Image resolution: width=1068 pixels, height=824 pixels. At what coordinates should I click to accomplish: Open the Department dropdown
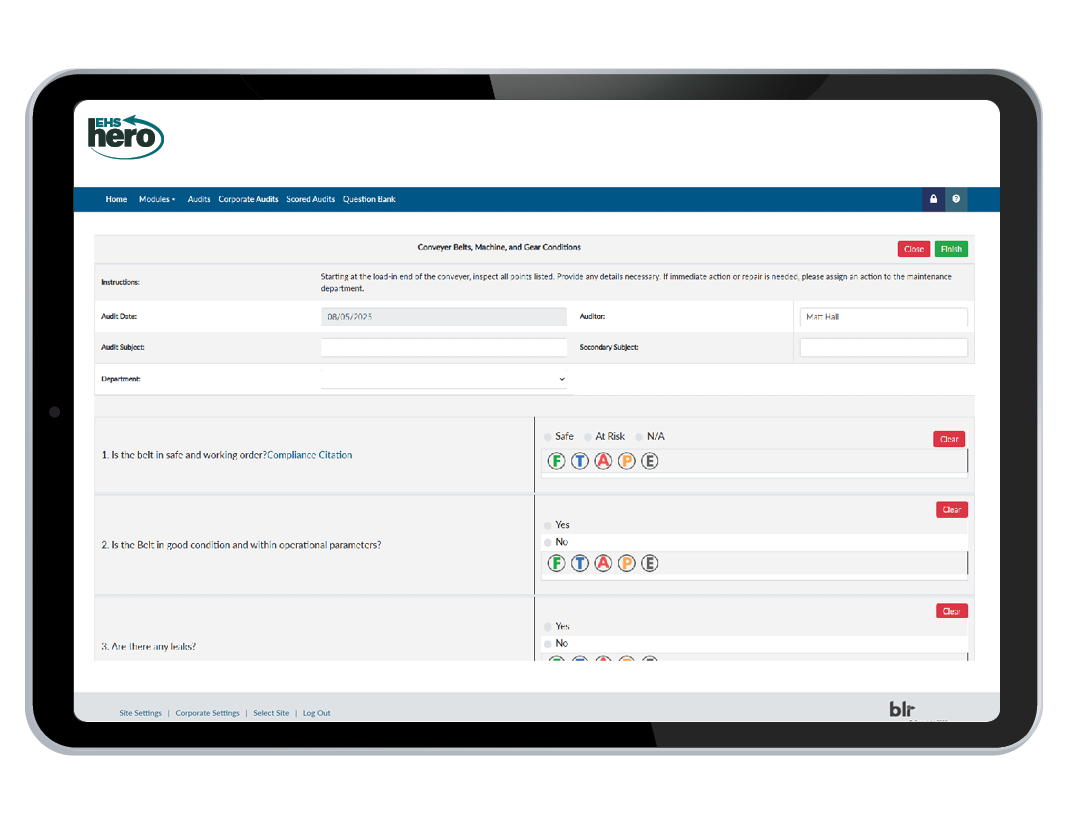click(x=444, y=380)
